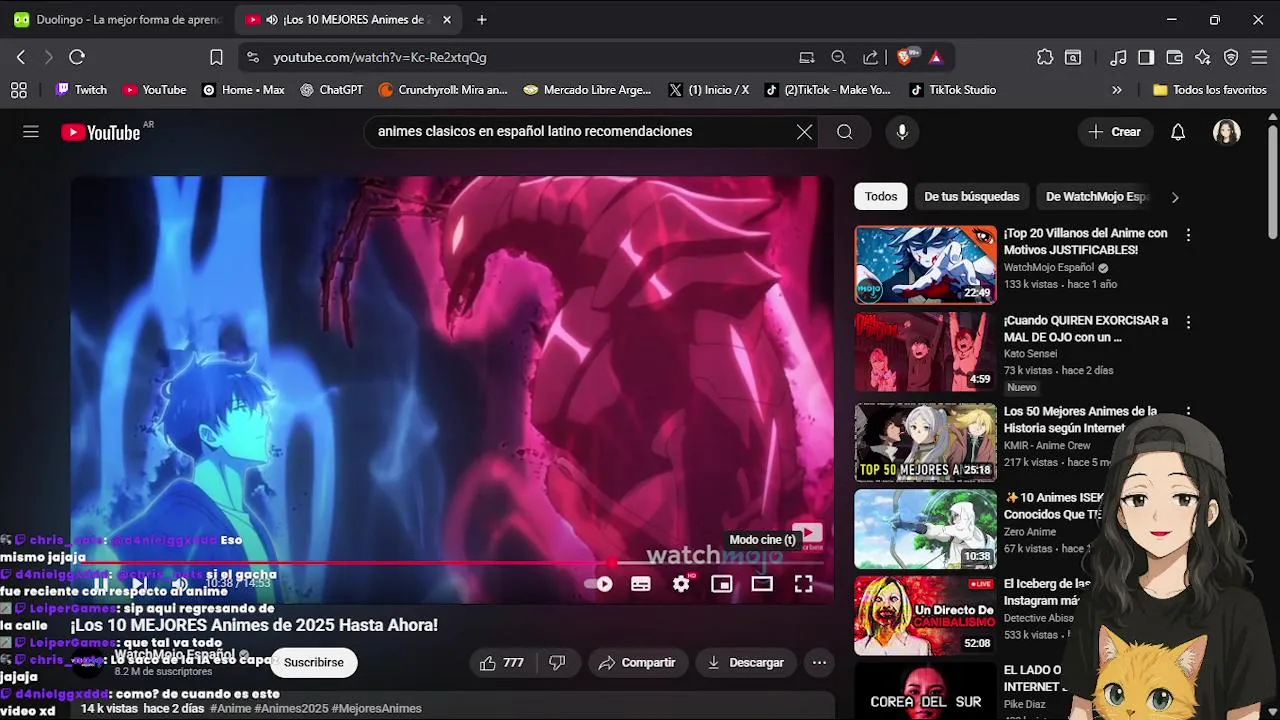Open Top 20 Villanos thumbnail
The height and width of the screenshot is (720, 1280).
(925, 264)
